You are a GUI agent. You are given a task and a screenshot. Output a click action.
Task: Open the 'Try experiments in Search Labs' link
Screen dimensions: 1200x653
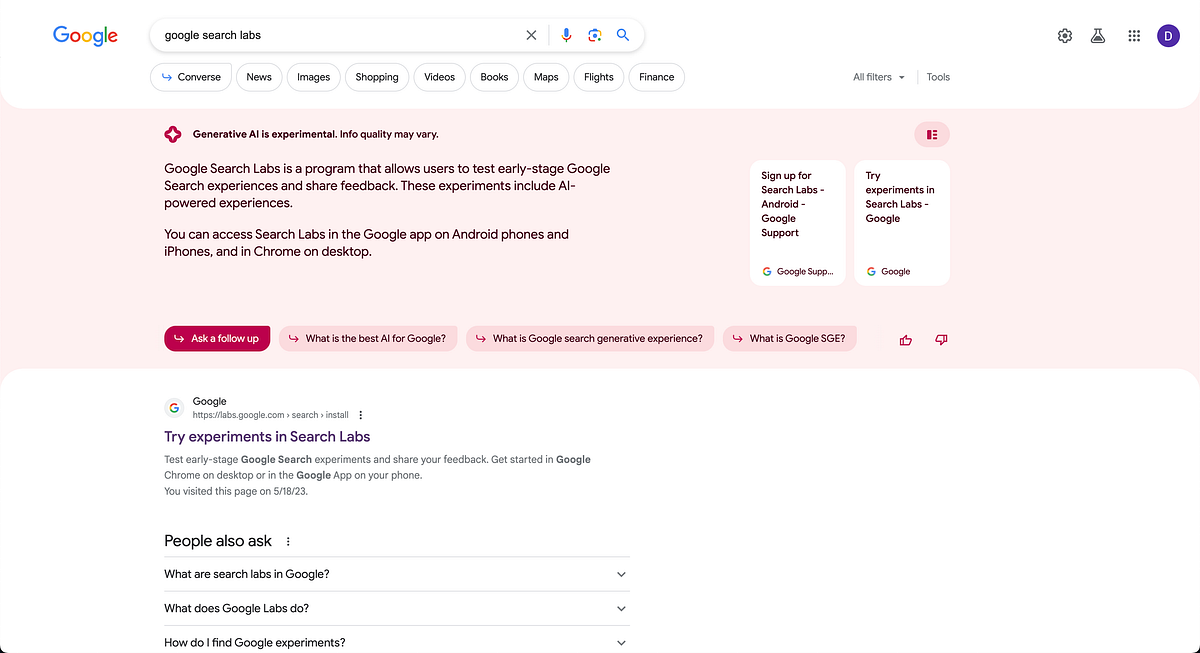267,437
